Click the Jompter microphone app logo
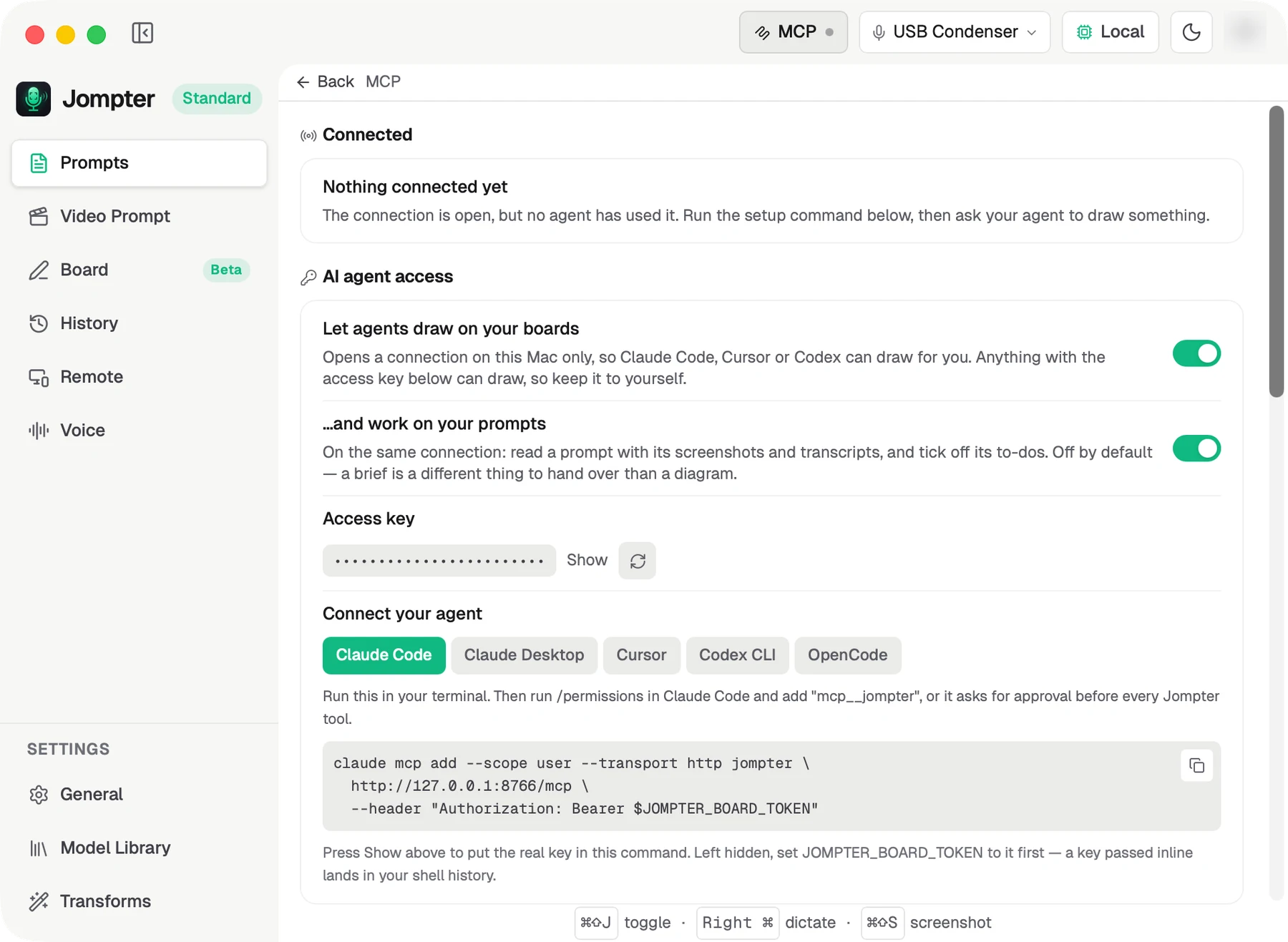 [x=34, y=99]
